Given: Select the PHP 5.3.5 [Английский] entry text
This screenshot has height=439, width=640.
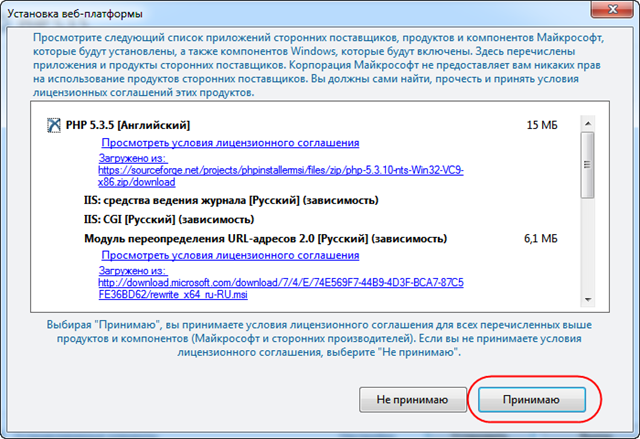Looking at the screenshot, I should [128, 125].
